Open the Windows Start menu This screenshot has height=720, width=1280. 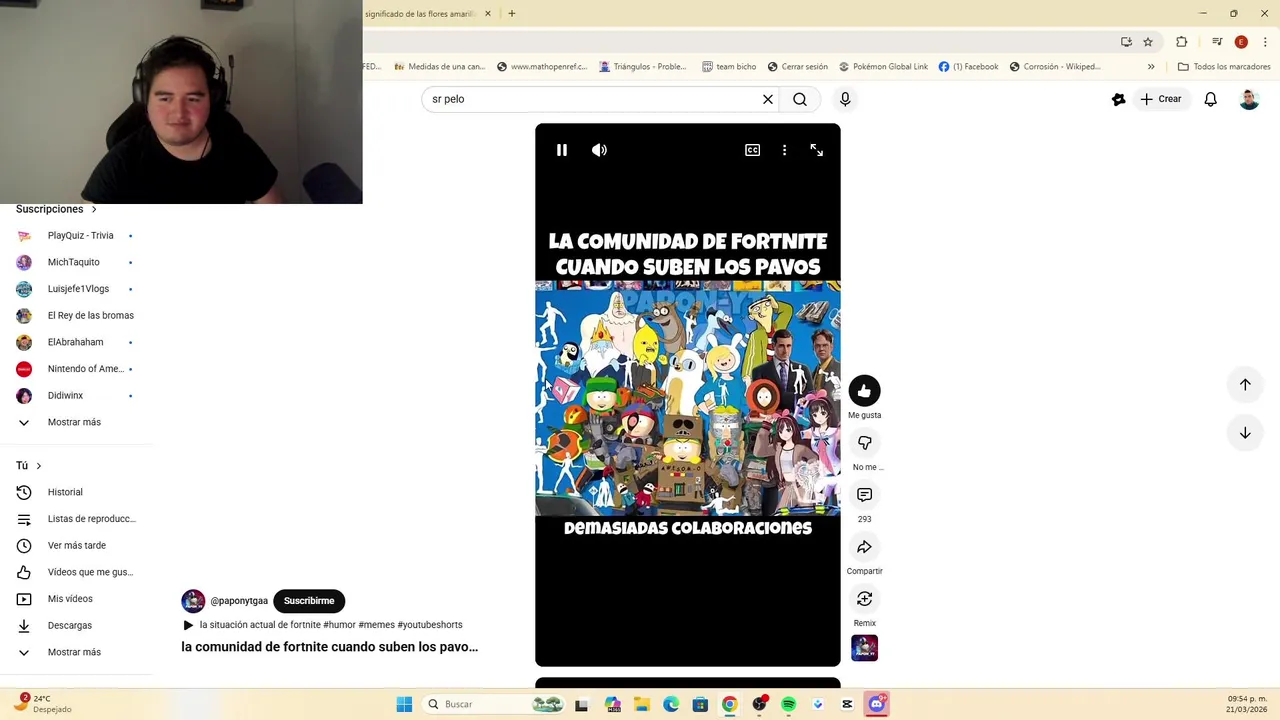[x=404, y=704]
